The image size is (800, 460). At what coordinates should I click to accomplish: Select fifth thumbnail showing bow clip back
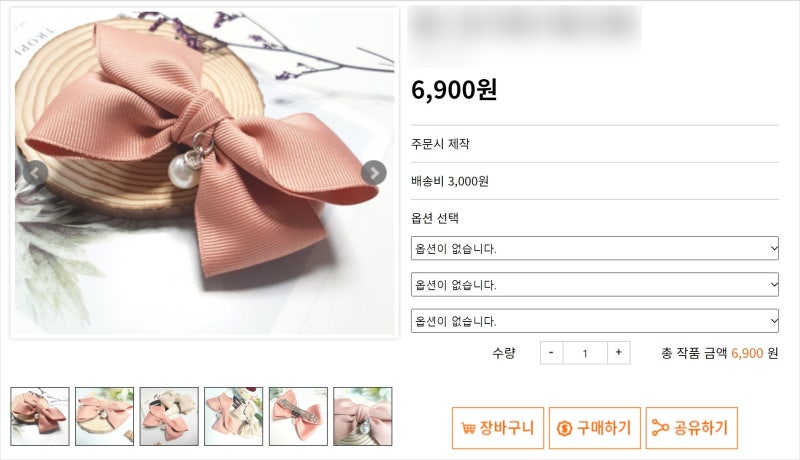[298, 416]
